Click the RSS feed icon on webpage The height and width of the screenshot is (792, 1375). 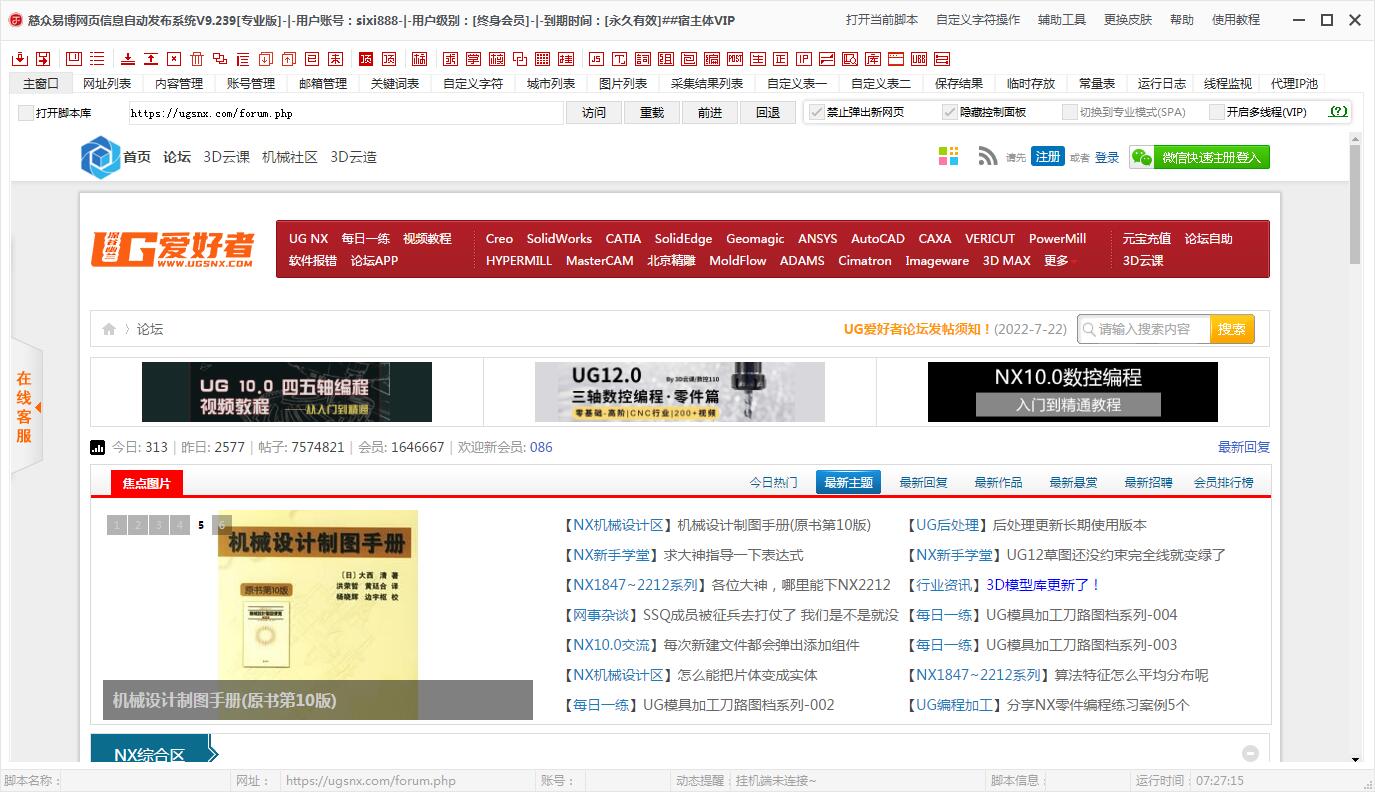click(x=988, y=156)
